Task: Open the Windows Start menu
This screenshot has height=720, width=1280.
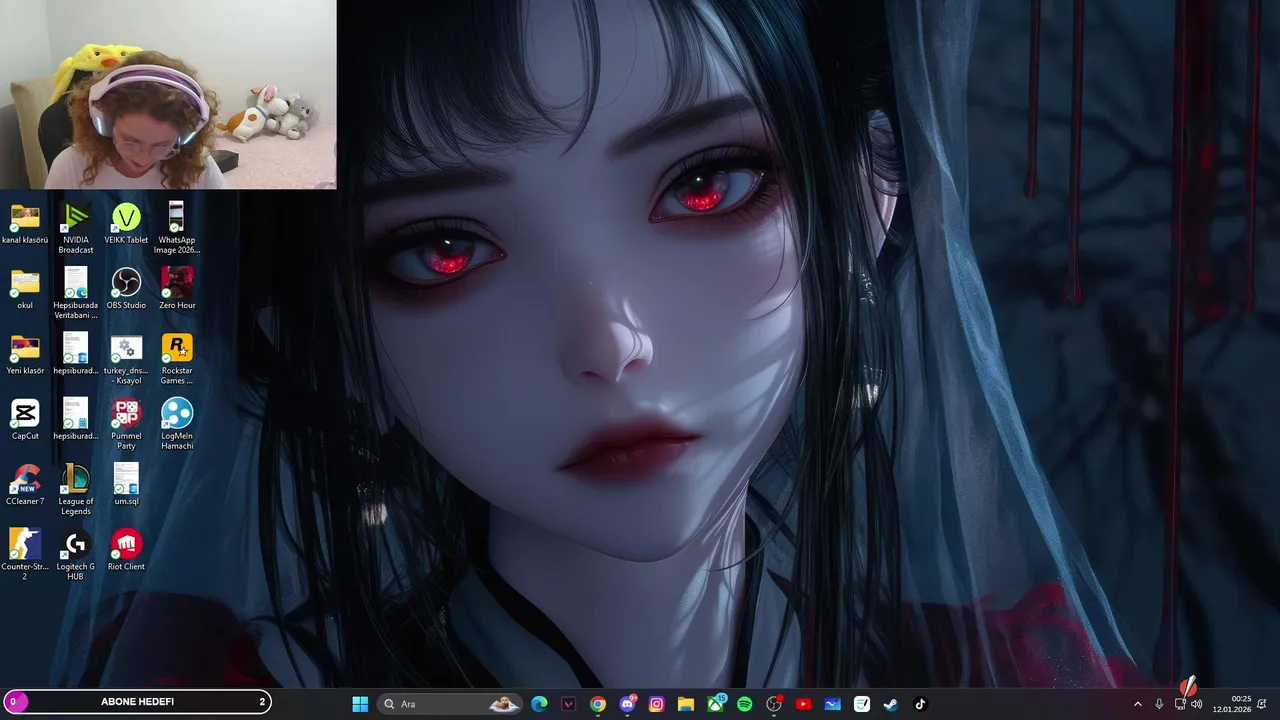Action: click(x=360, y=704)
